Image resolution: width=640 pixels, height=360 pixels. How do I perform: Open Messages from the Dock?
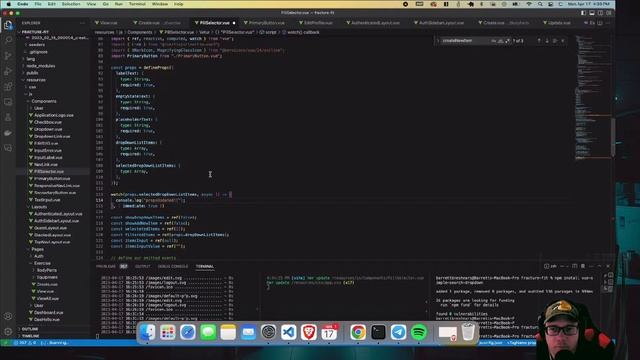click(x=208, y=332)
